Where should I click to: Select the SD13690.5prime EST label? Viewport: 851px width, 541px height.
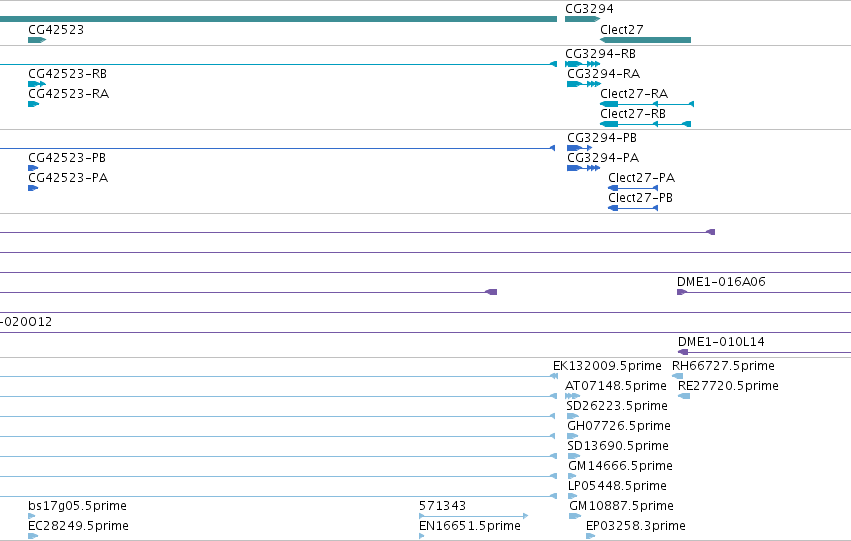[x=618, y=446]
